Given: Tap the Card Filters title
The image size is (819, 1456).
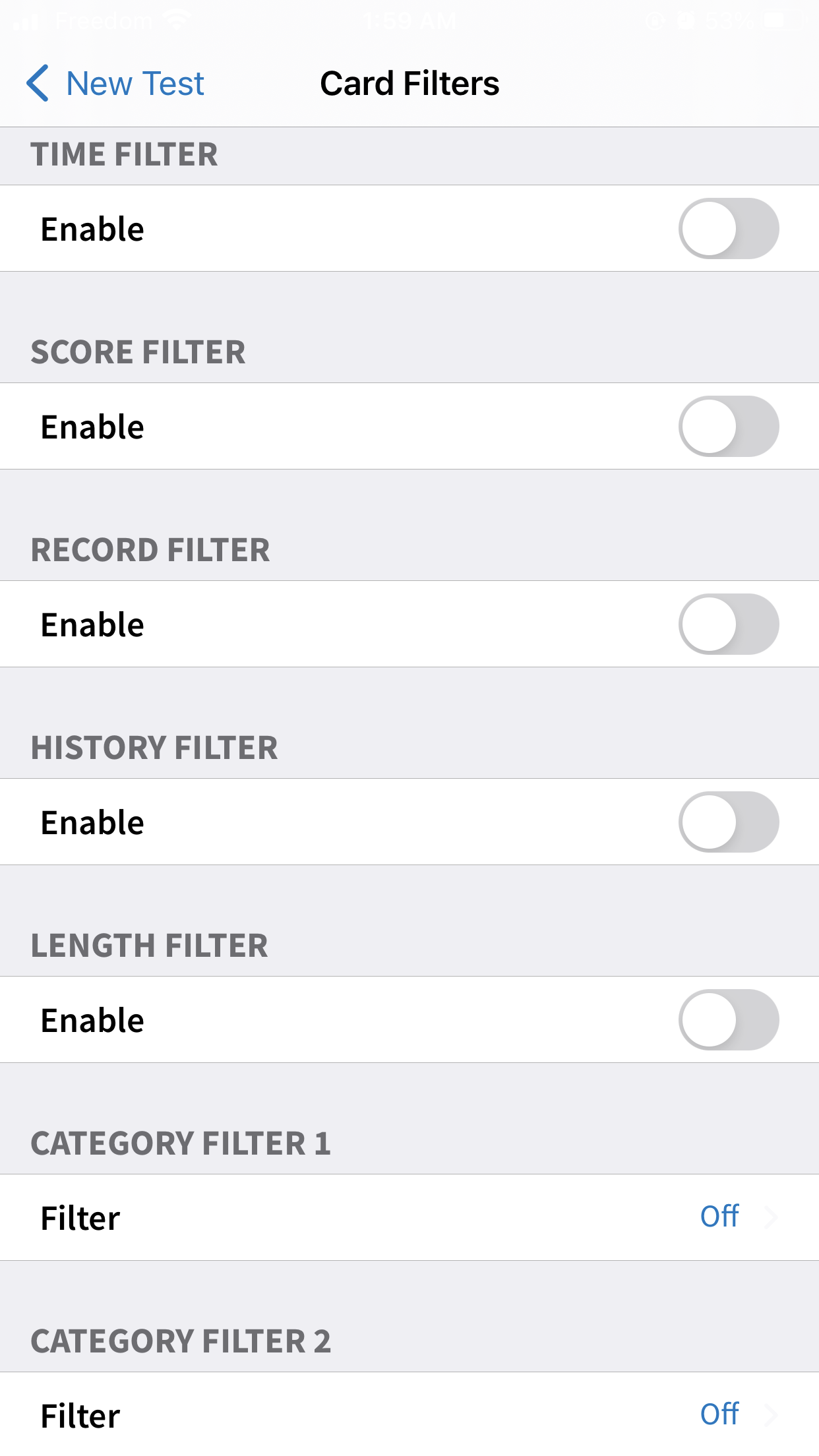Looking at the screenshot, I should (409, 84).
